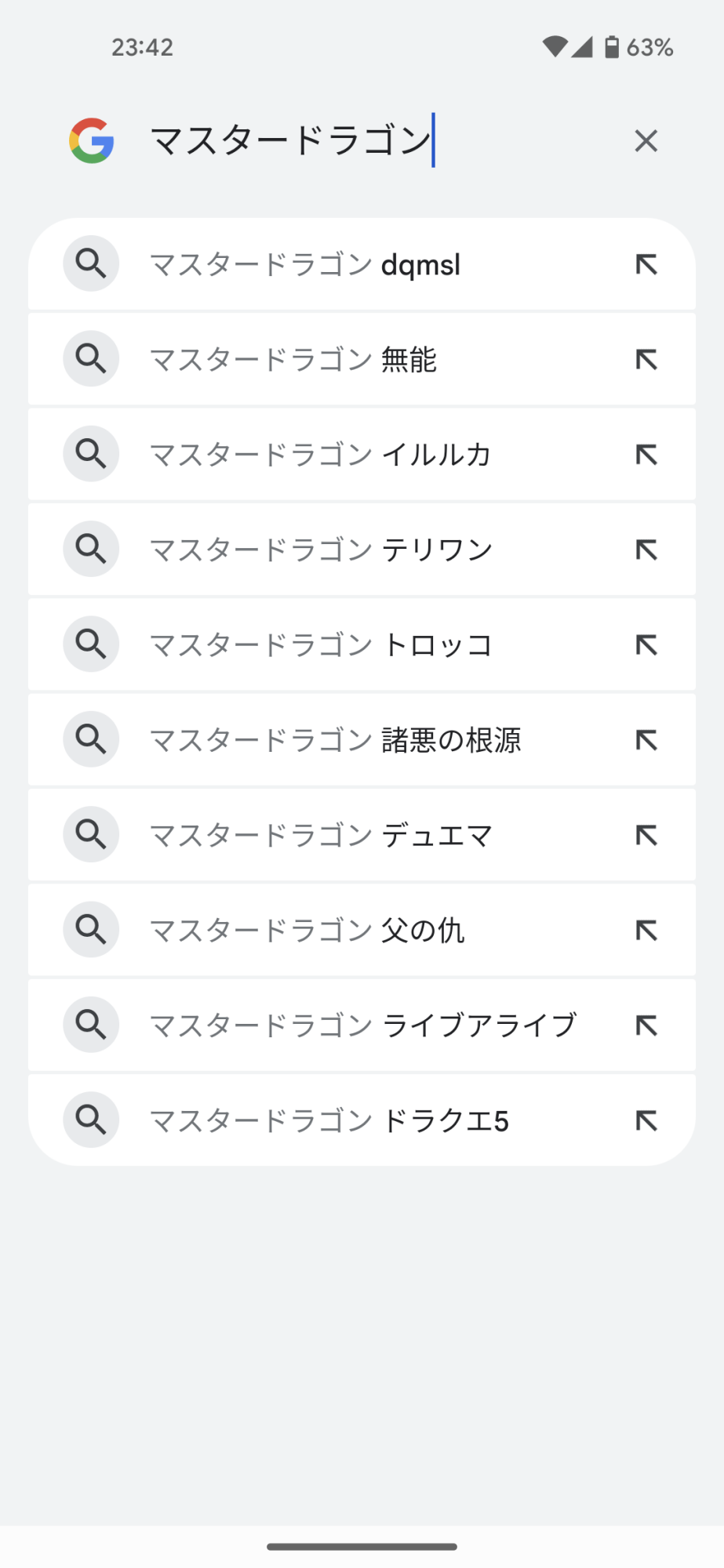Screen dimensions: 724x1568
Task: Tap the arrow icon beside ドラクエ5
Action: (x=646, y=1121)
